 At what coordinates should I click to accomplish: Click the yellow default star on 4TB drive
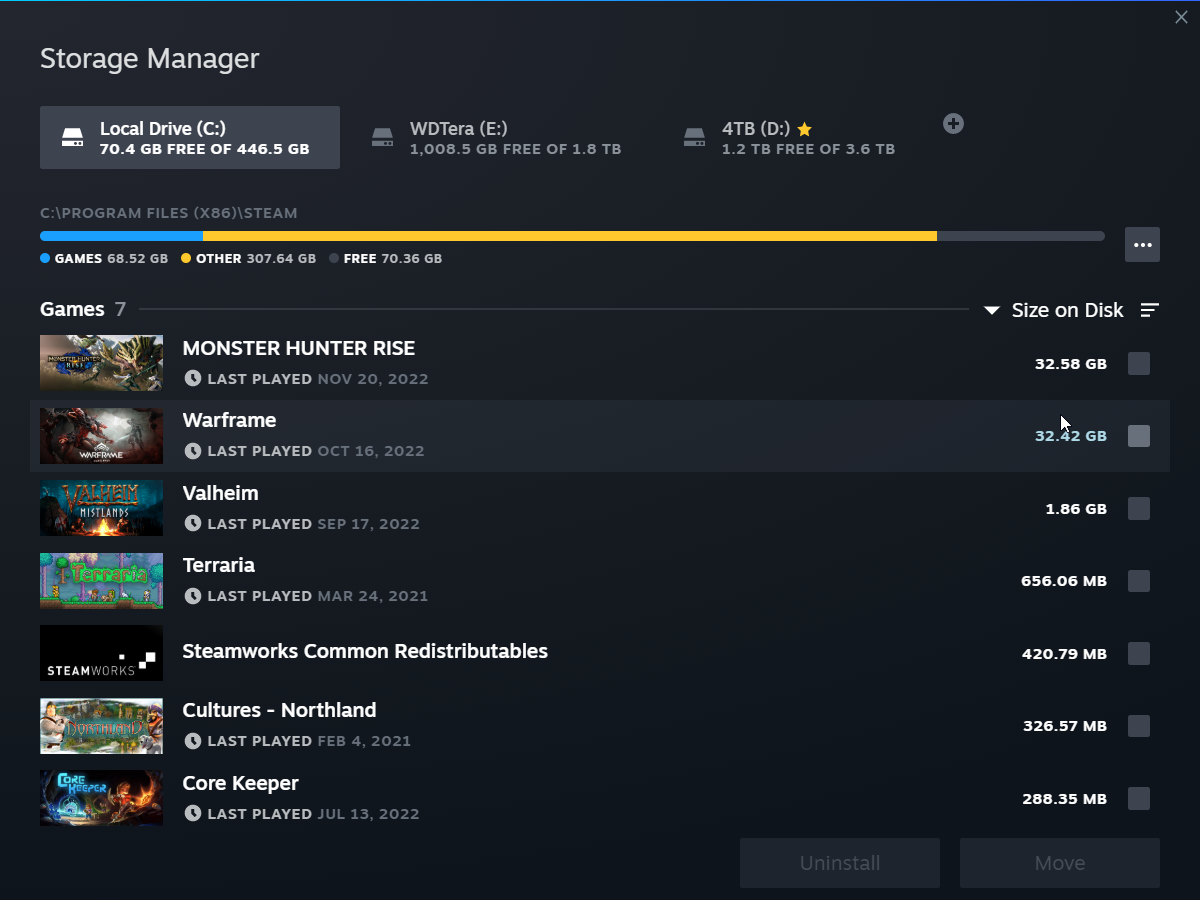[805, 129]
